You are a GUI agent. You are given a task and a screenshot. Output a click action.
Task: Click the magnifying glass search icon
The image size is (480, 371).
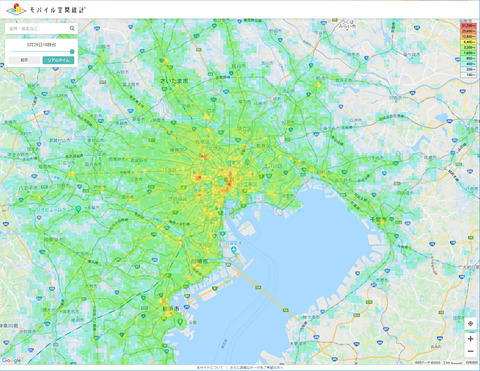coord(72,28)
